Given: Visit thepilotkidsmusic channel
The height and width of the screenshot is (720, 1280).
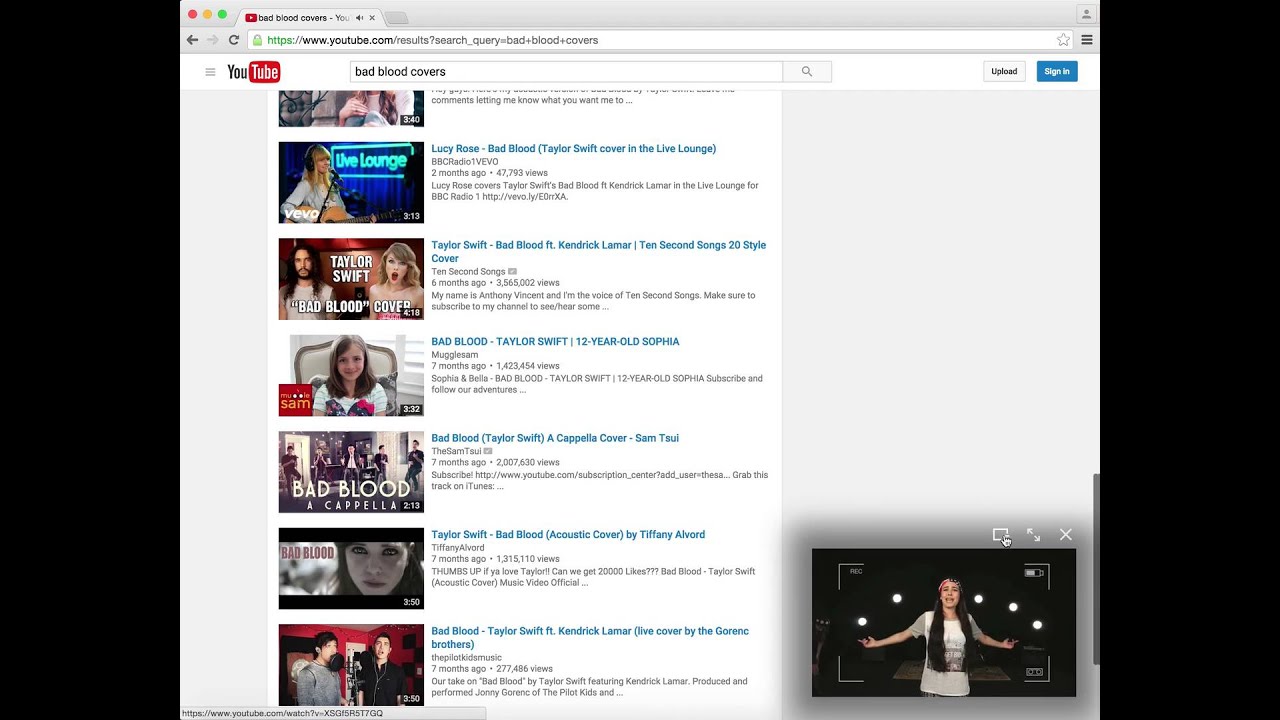Looking at the screenshot, I should 467,658.
